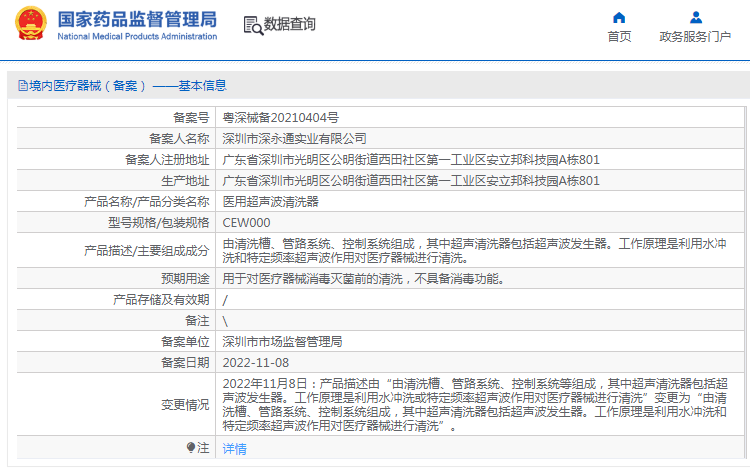This screenshot has height=473, width=750.
Task: Select the value 粤深械备20210404号
Action: (281, 118)
